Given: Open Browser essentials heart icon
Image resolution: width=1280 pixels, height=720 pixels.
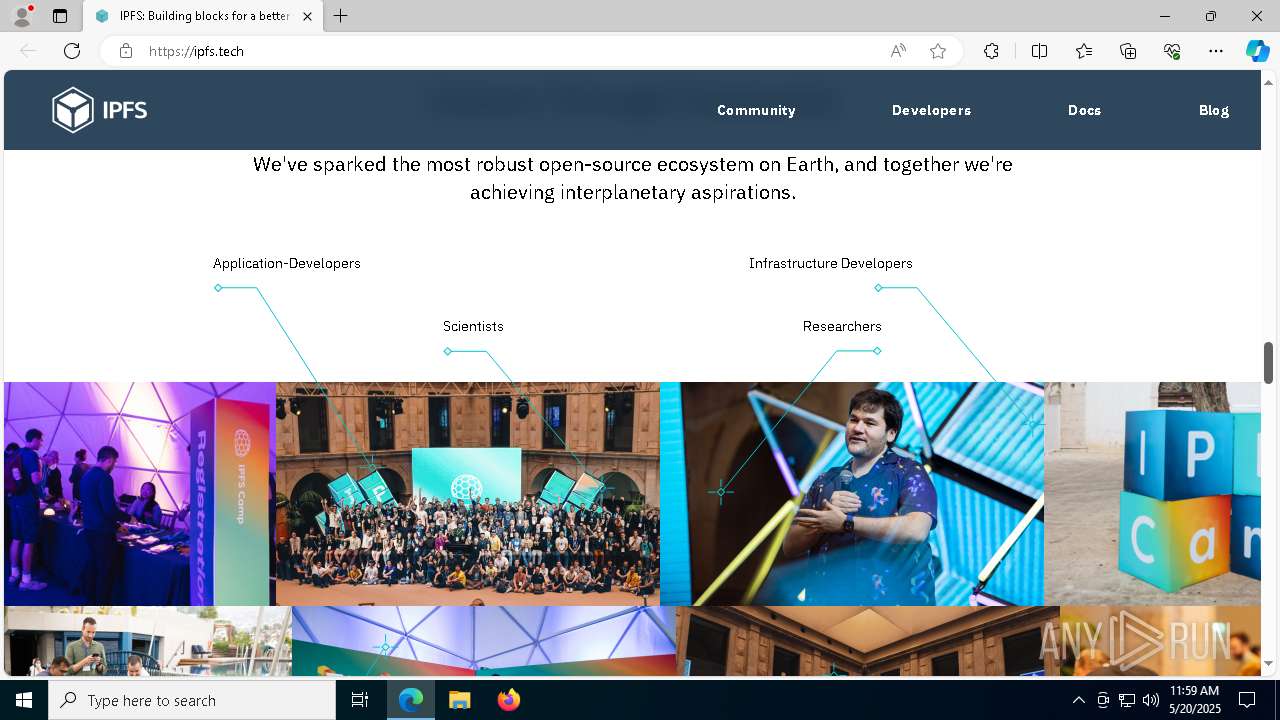Looking at the screenshot, I should pyautogui.click(x=1172, y=51).
